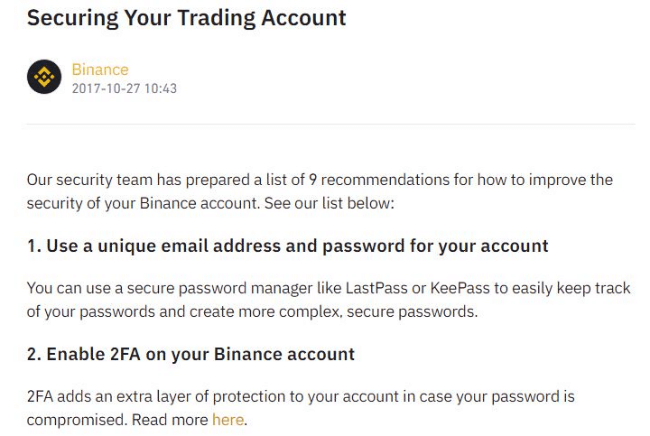Click the intro paragraph about 9 recommendations

click(x=320, y=191)
